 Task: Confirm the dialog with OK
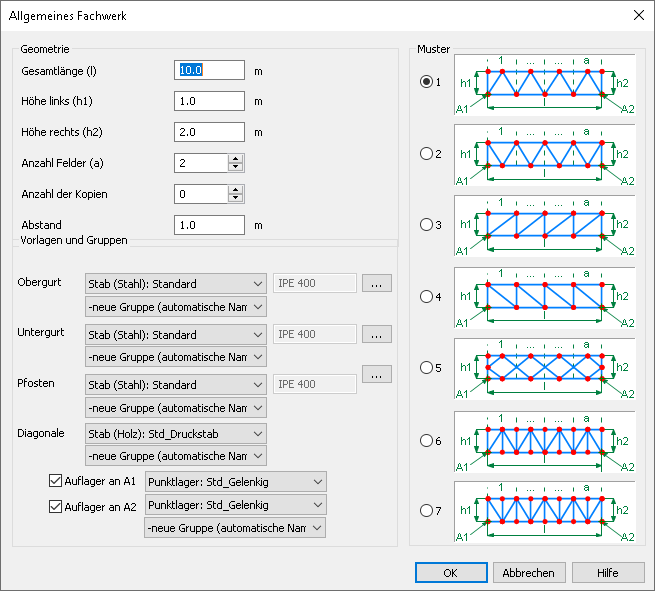click(x=450, y=572)
